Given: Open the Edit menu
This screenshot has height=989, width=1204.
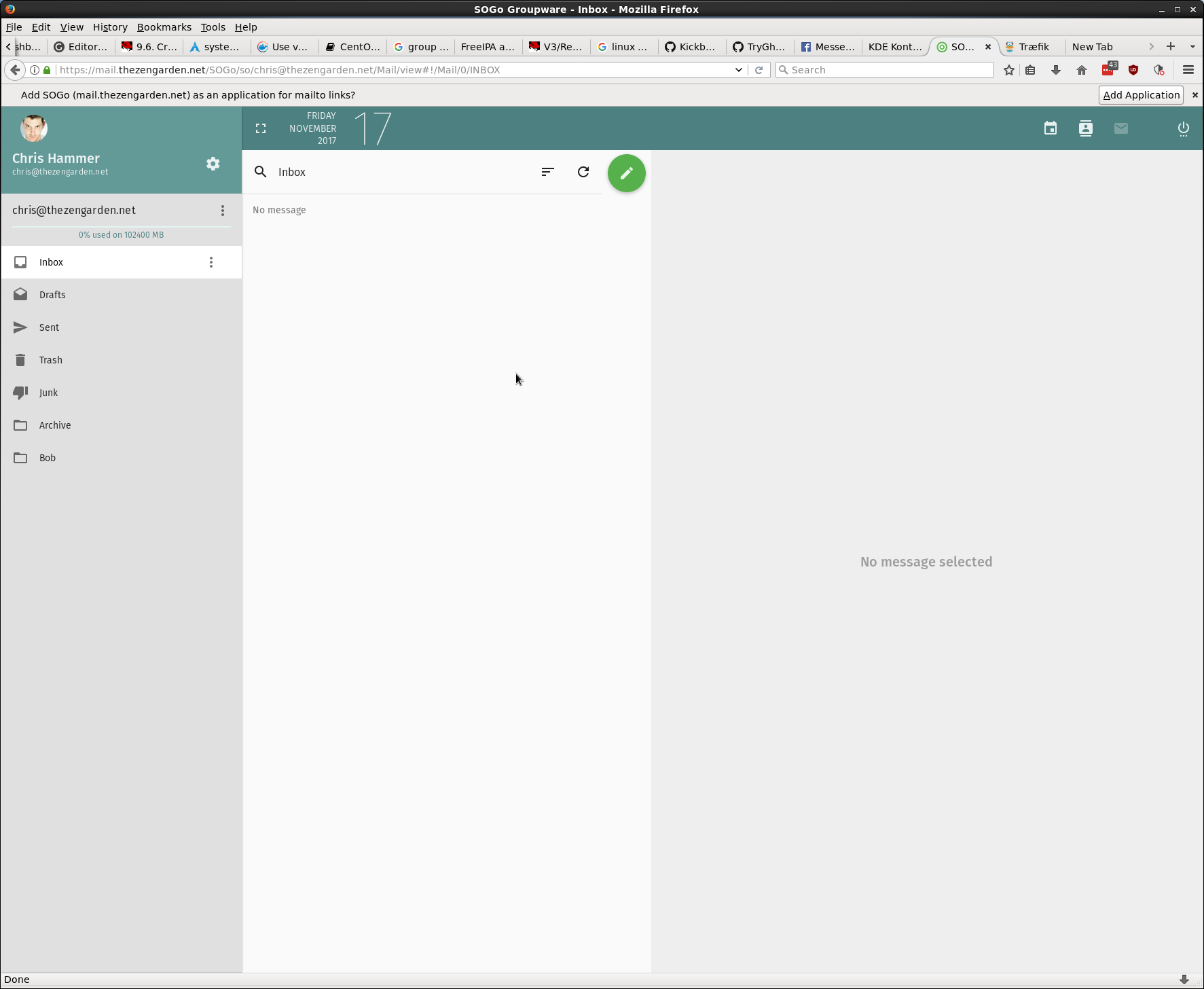Looking at the screenshot, I should (41, 27).
